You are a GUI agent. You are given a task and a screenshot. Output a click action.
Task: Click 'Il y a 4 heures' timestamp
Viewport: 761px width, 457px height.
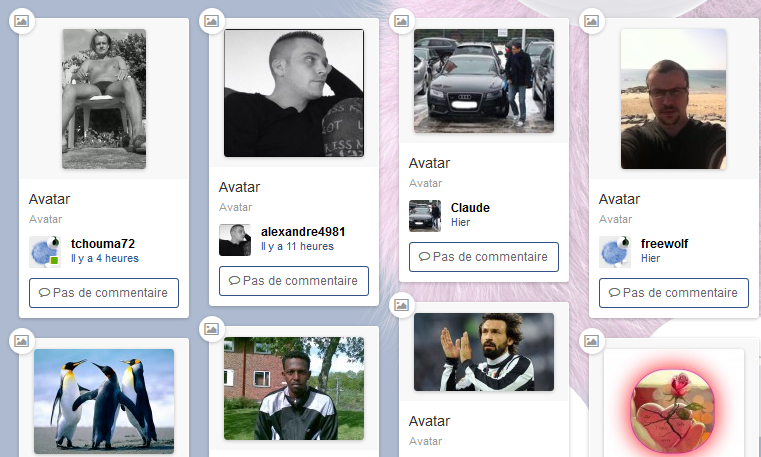click(105, 259)
